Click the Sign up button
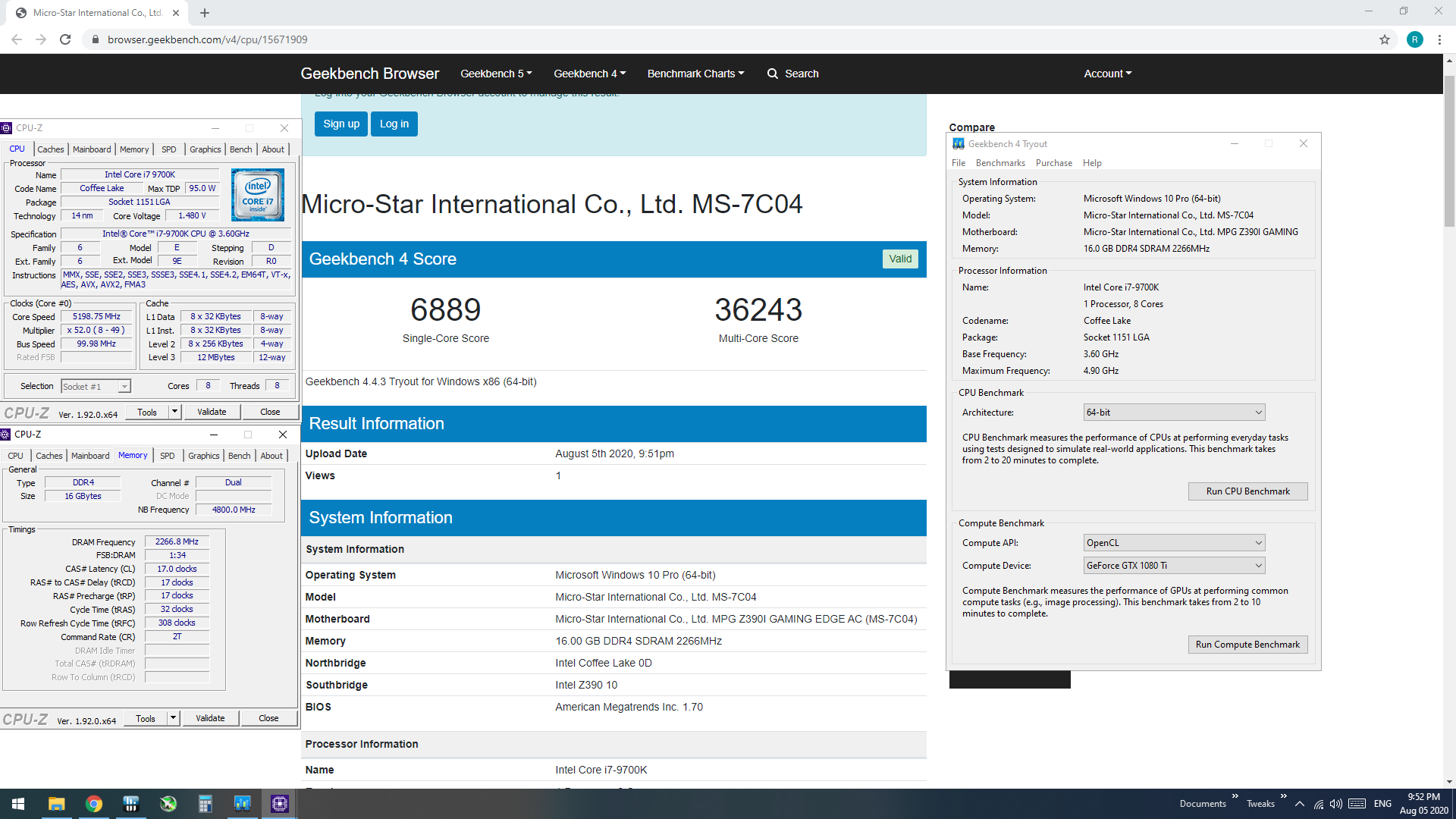Viewport: 1456px width, 819px height. 341,124
